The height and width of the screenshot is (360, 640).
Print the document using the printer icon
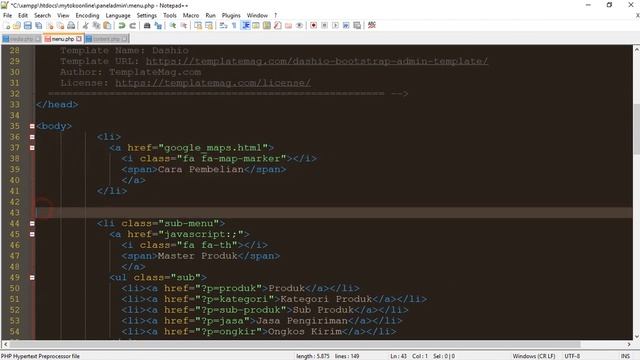click(x=71, y=25)
